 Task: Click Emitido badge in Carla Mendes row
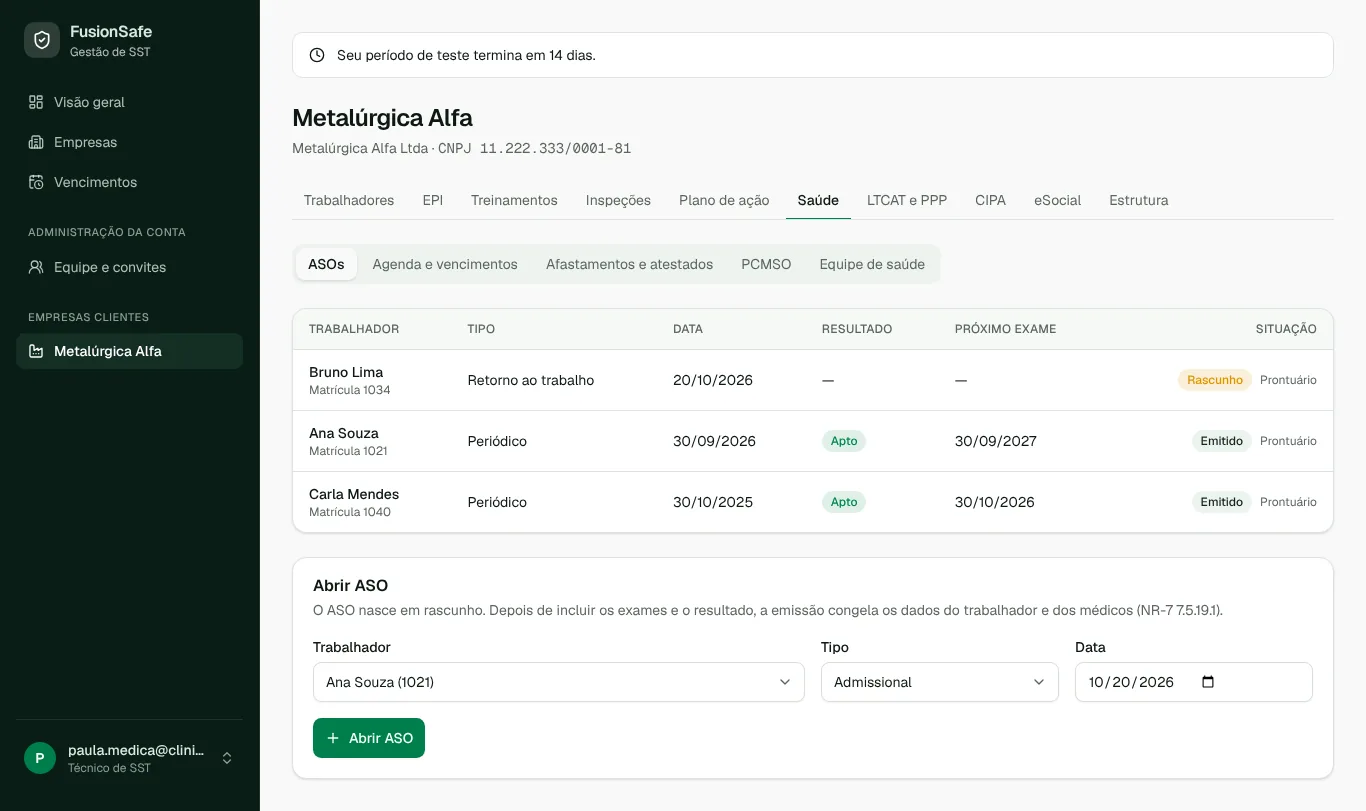[1222, 502]
